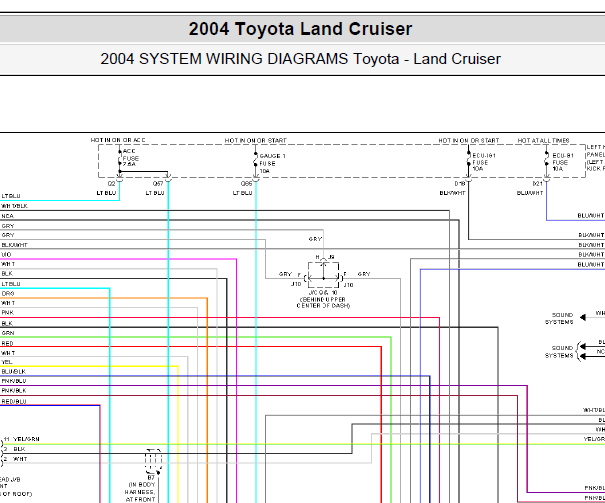Click the GRY label above the J9 connector

[x=315, y=239]
